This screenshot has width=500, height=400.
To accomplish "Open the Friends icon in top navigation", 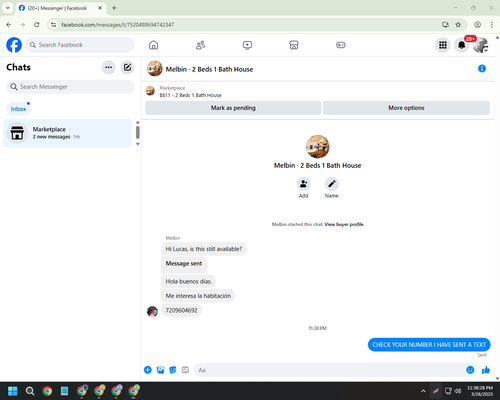I will coord(200,45).
